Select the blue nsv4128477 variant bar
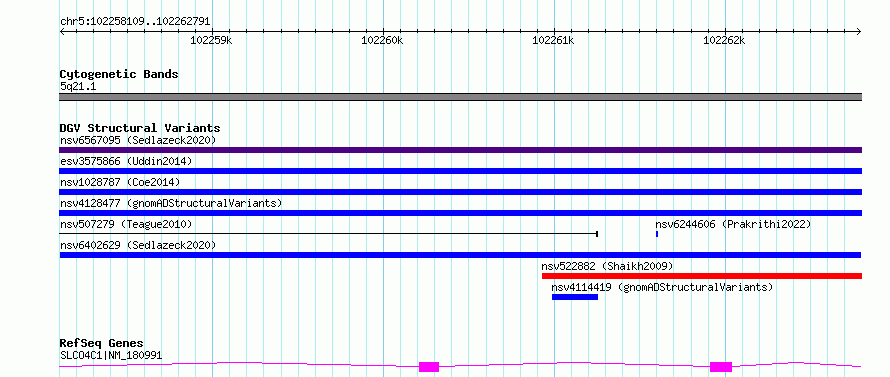 (460, 213)
